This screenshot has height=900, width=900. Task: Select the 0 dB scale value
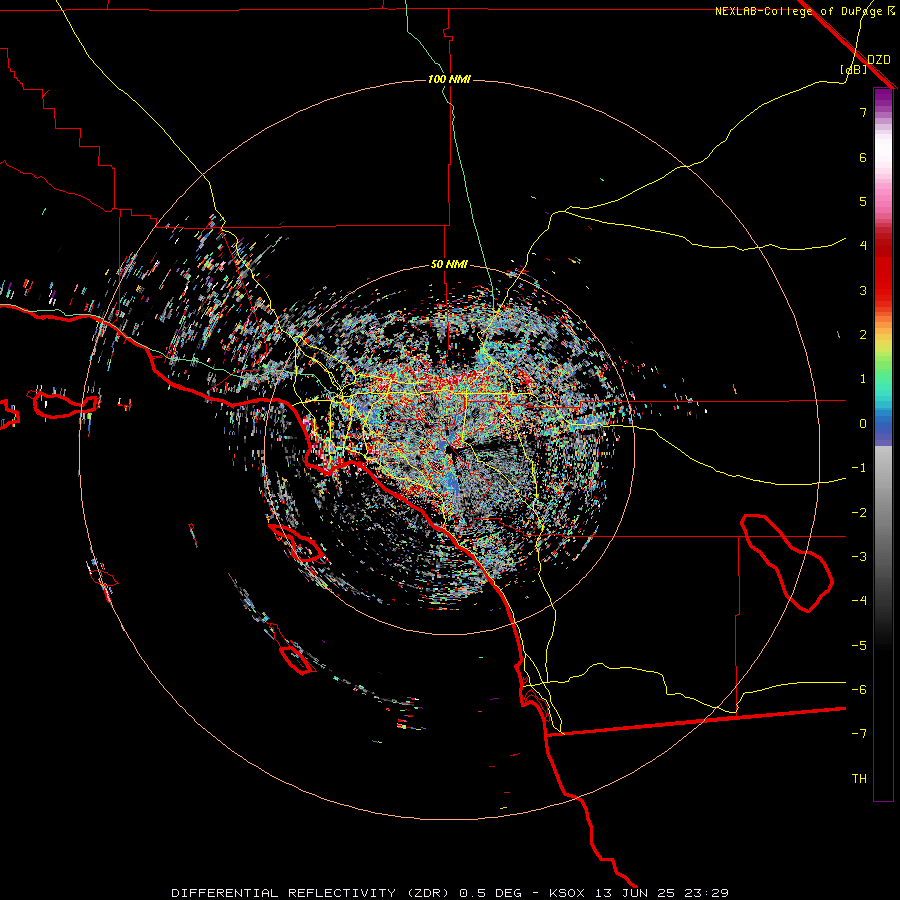pyautogui.click(x=863, y=424)
